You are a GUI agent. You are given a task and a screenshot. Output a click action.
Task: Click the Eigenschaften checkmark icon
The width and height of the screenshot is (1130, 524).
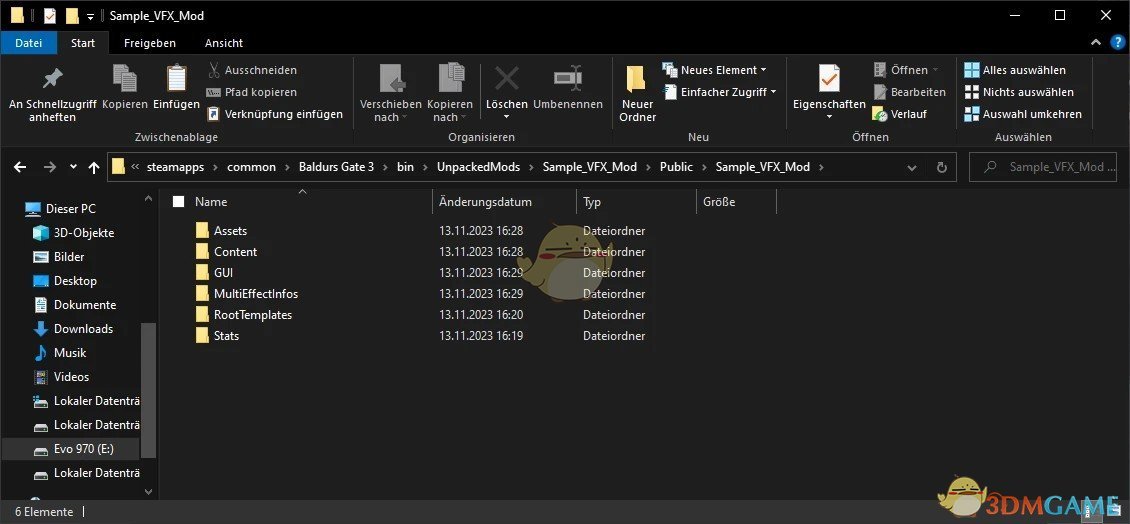[829, 79]
